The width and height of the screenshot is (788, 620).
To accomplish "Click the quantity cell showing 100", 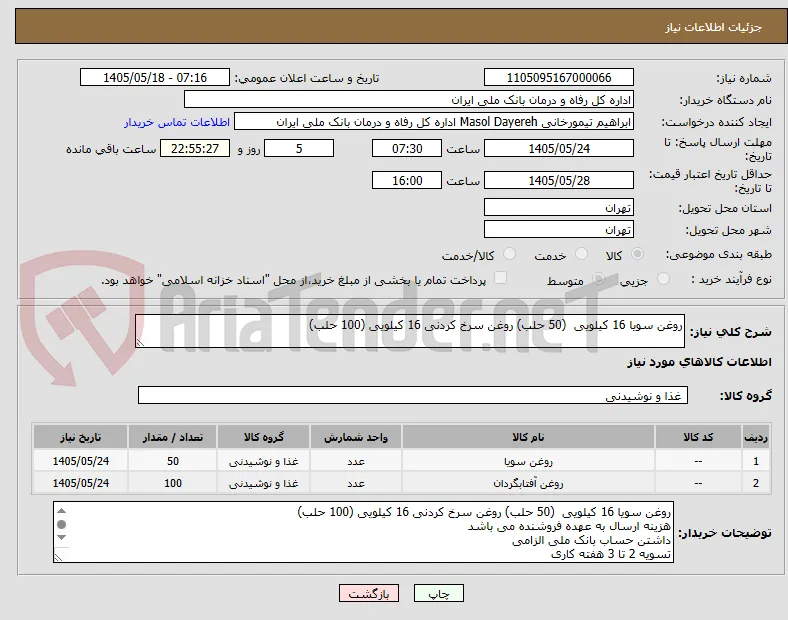I will 172,483.
